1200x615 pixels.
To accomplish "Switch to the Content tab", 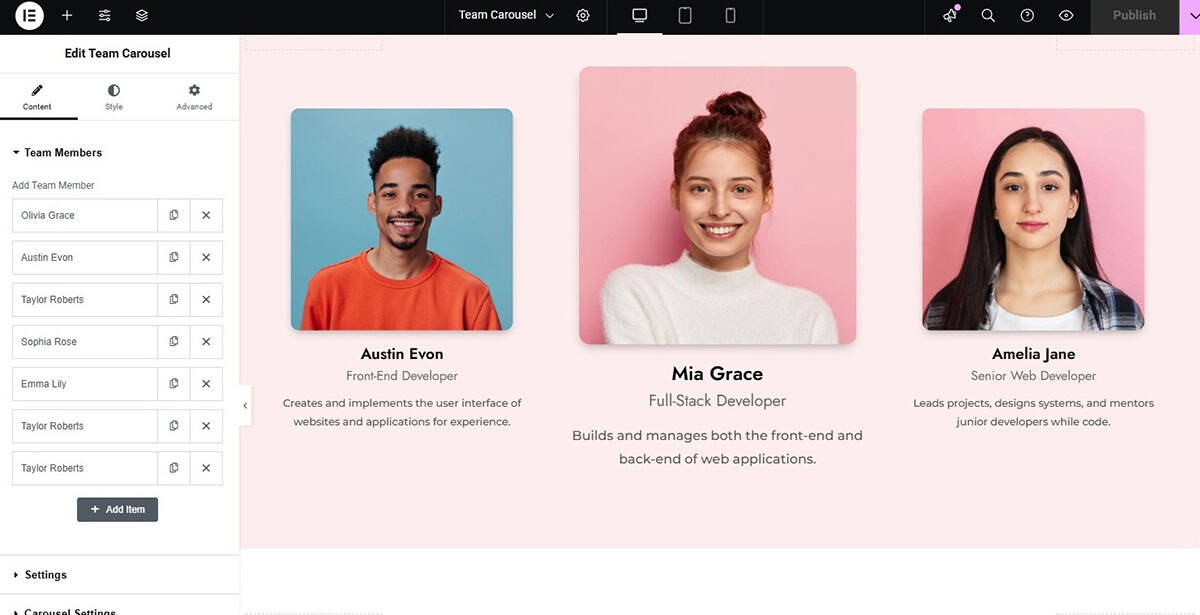I will tap(38, 97).
